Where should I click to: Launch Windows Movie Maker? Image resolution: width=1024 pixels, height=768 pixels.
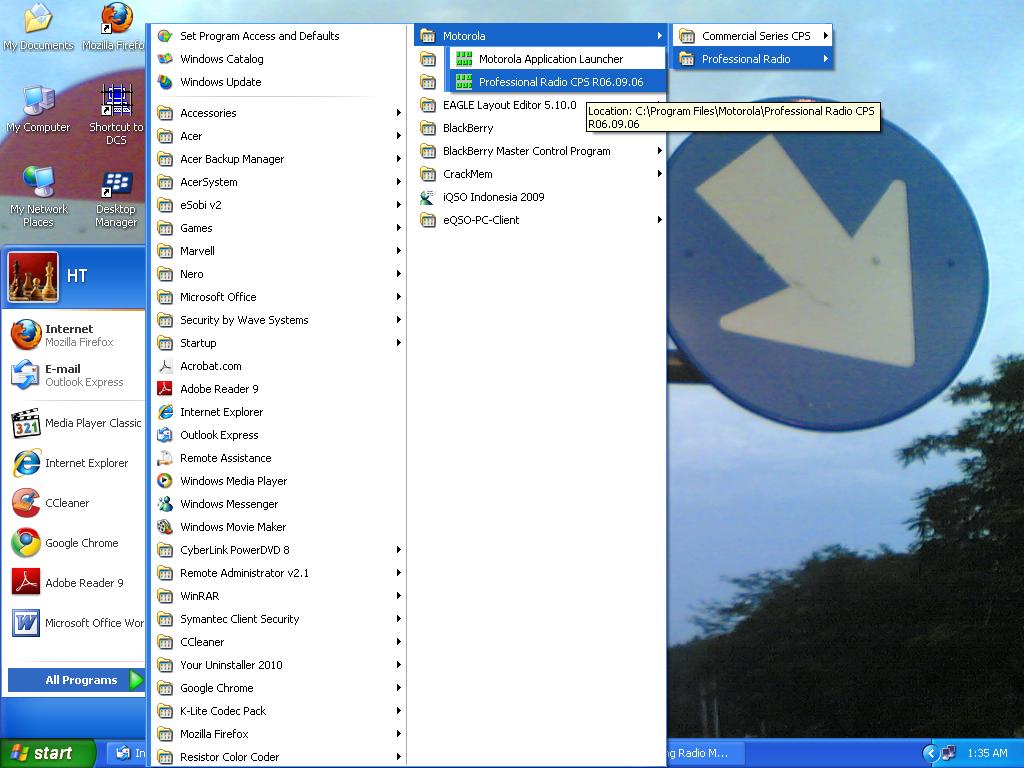click(279, 527)
